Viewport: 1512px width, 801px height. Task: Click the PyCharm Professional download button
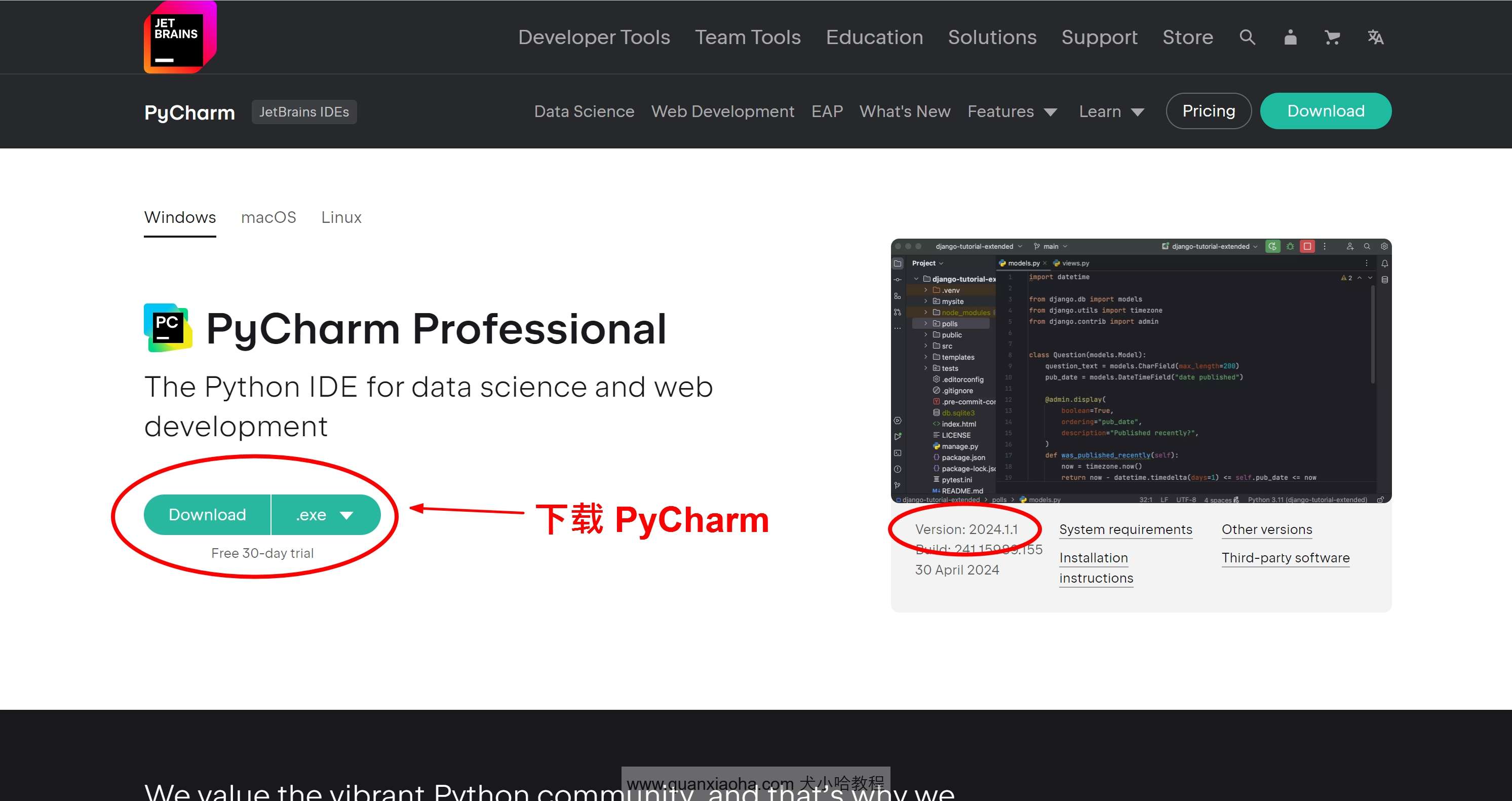[x=207, y=515]
